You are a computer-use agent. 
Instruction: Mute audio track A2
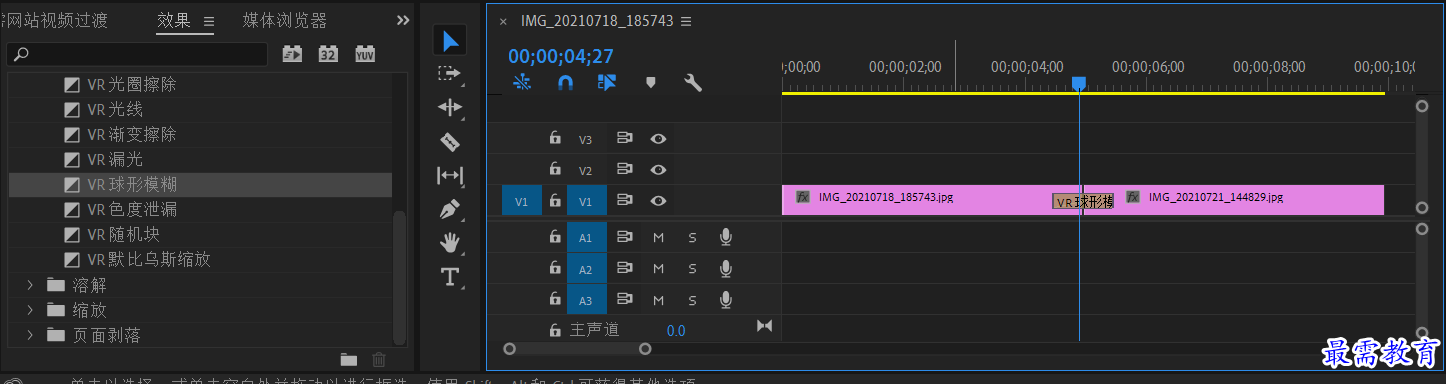658,268
